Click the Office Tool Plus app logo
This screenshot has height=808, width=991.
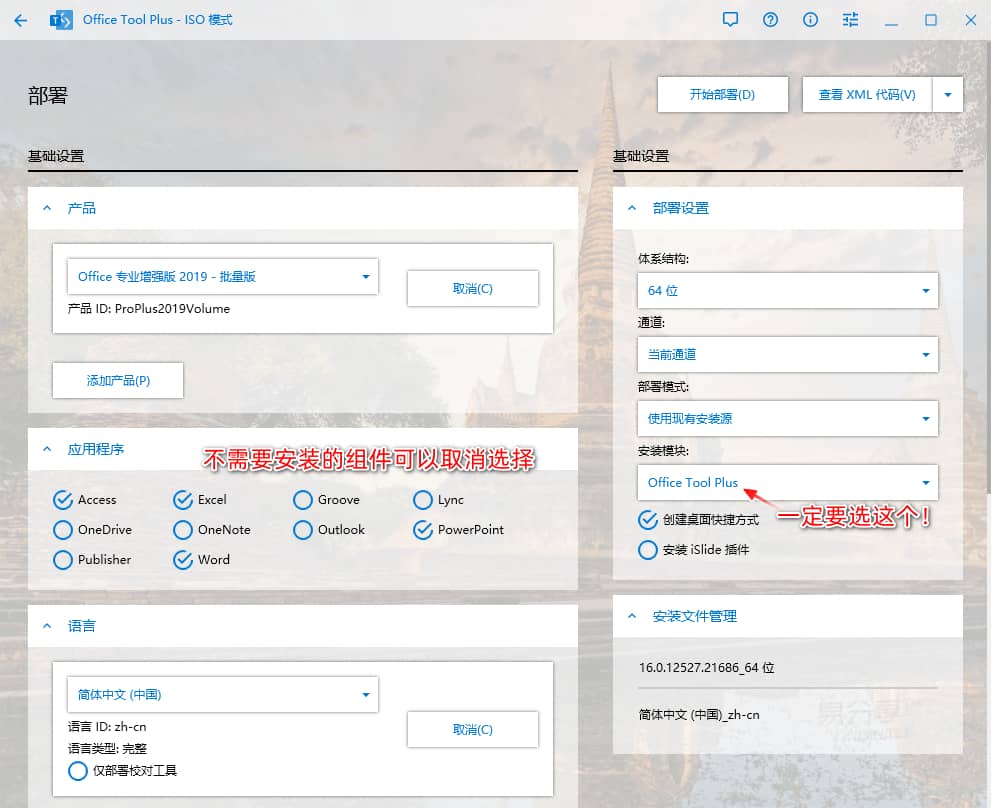point(61,20)
